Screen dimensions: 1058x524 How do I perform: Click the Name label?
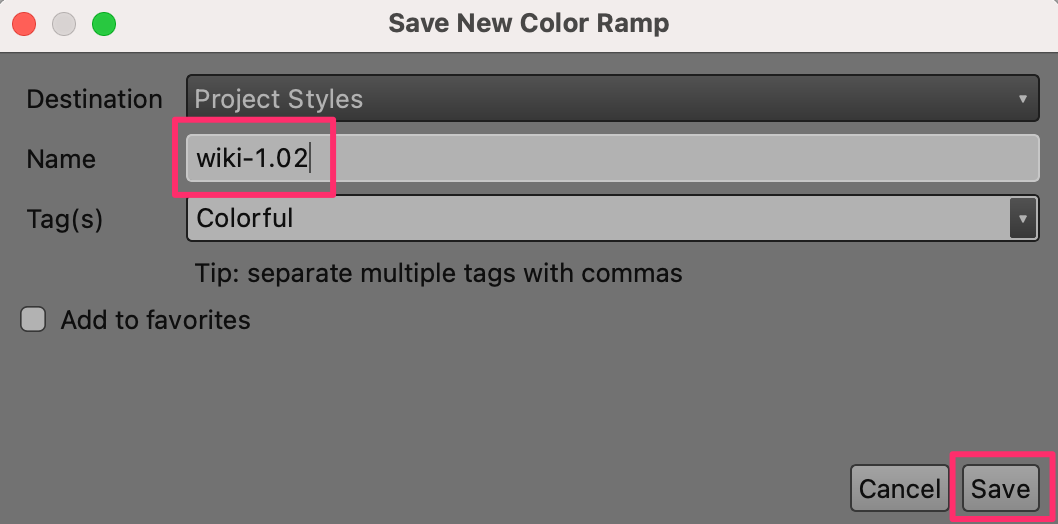tap(61, 159)
